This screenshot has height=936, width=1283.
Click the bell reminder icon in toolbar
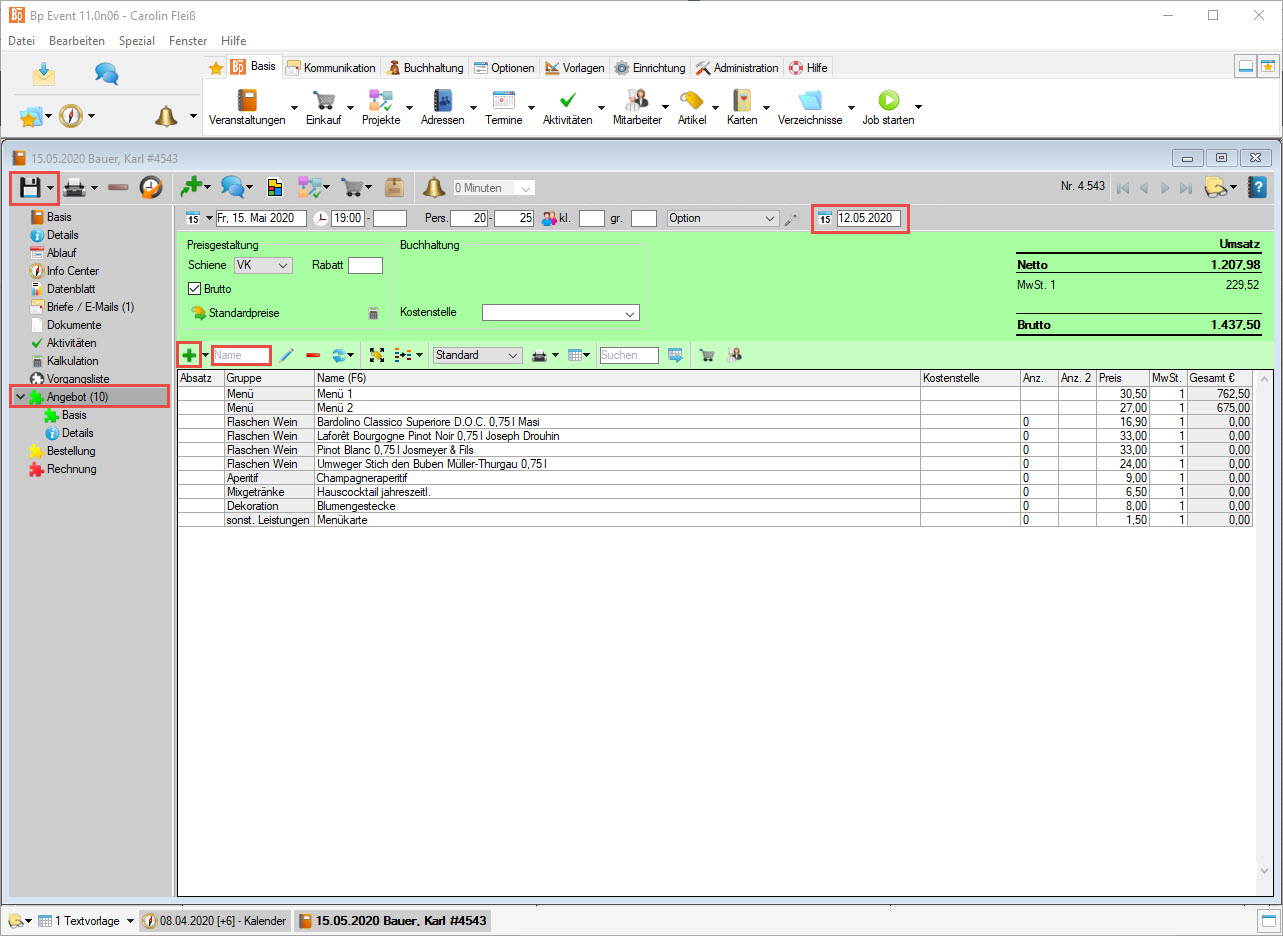coord(433,187)
